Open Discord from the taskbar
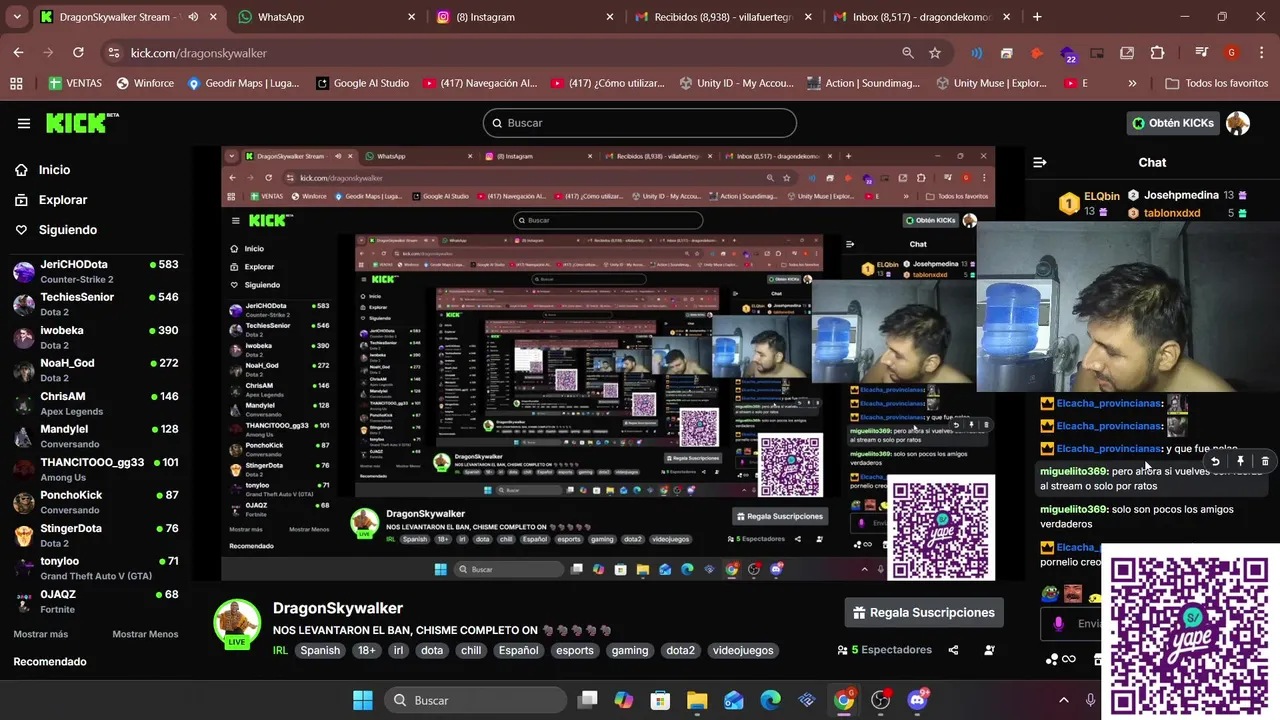Image resolution: width=1280 pixels, height=720 pixels. (917, 700)
